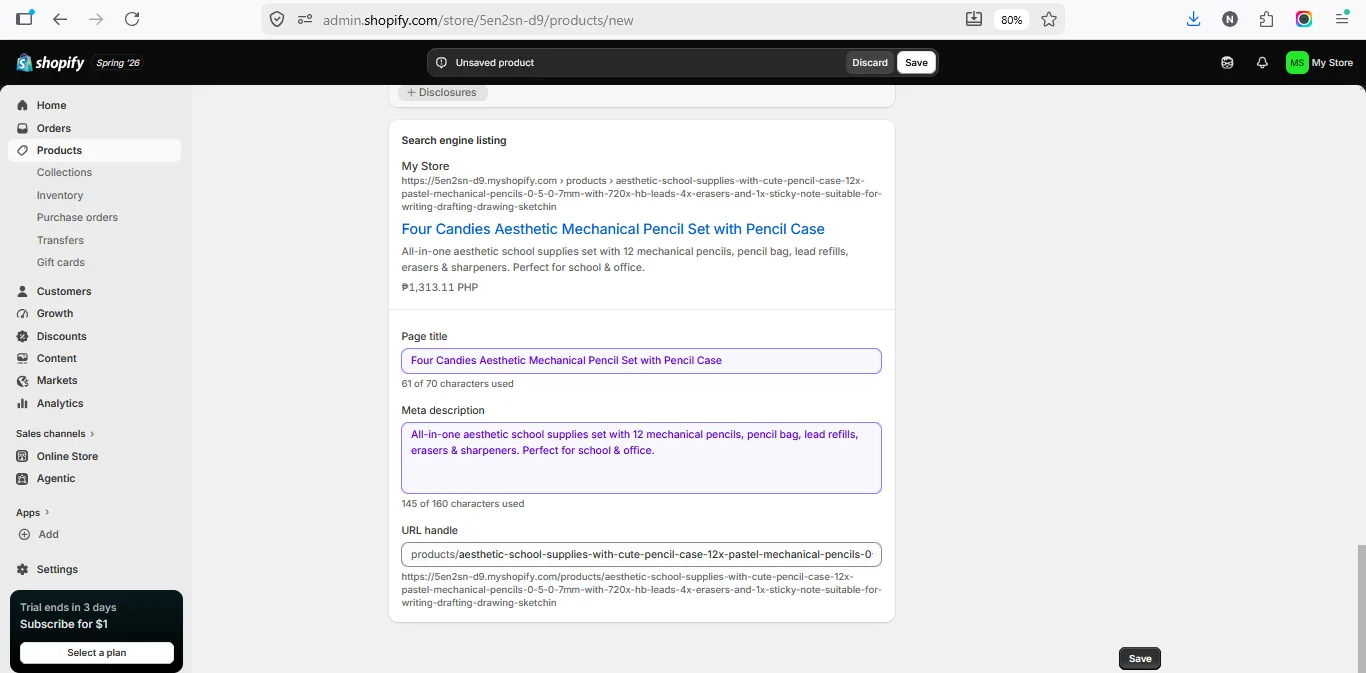
Task: Open notifications bell icon
Action: tap(1262, 62)
